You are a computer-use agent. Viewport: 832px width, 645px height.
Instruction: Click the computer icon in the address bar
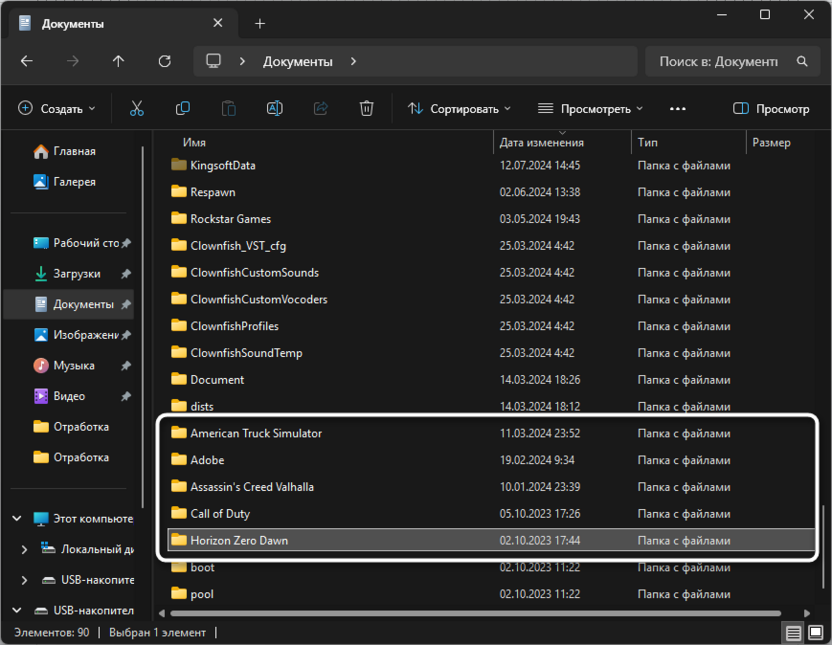213,62
